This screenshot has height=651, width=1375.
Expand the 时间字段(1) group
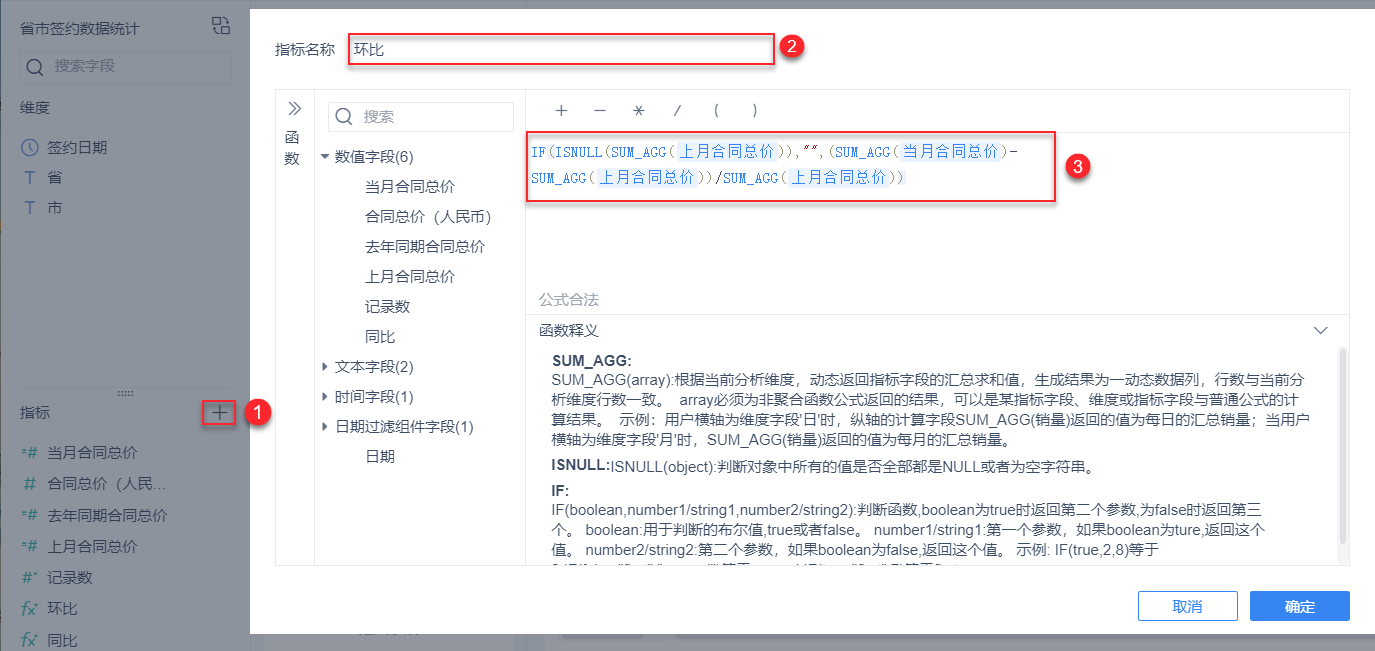[x=325, y=397]
